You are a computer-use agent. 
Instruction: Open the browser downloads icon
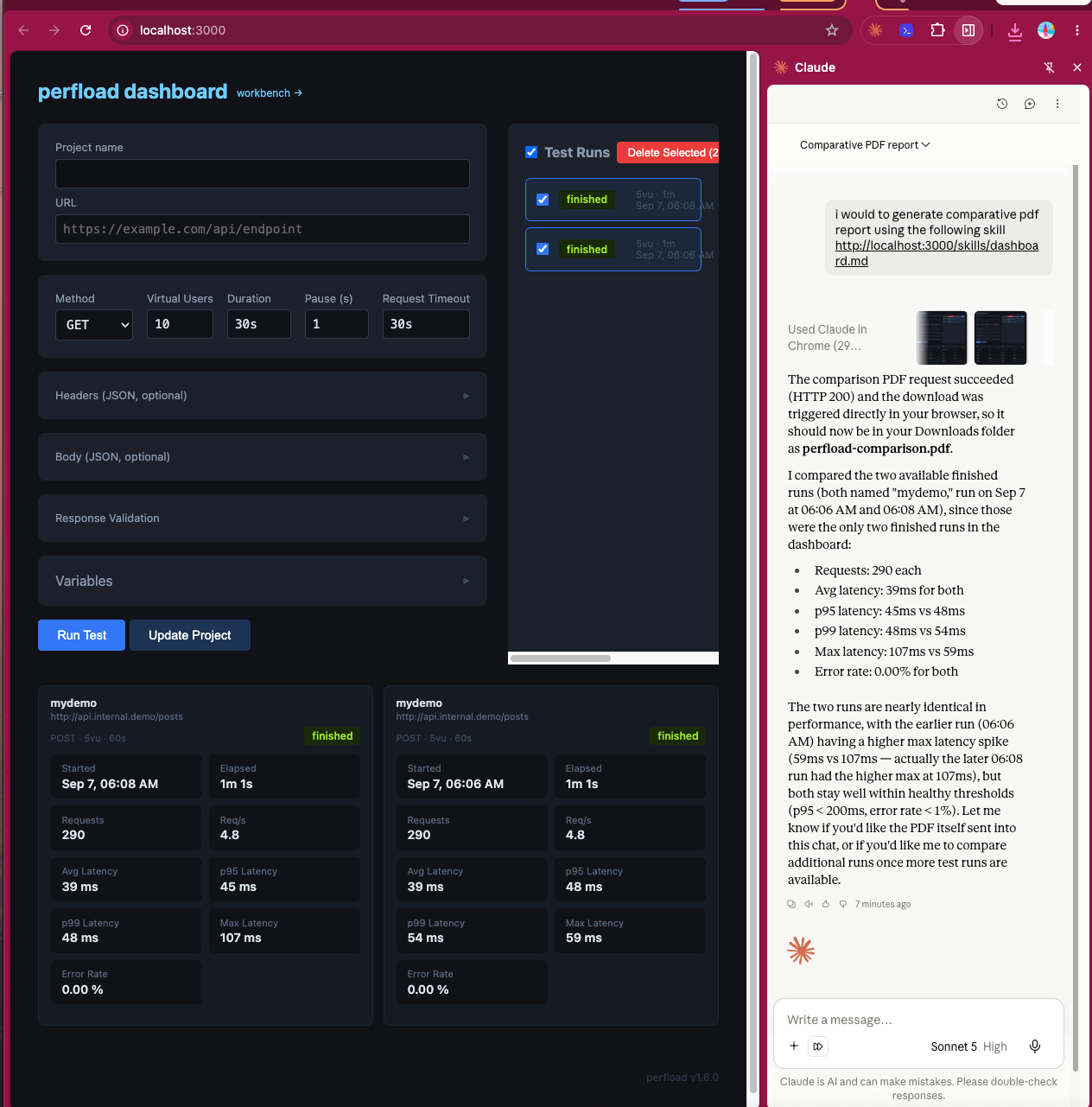1015,31
